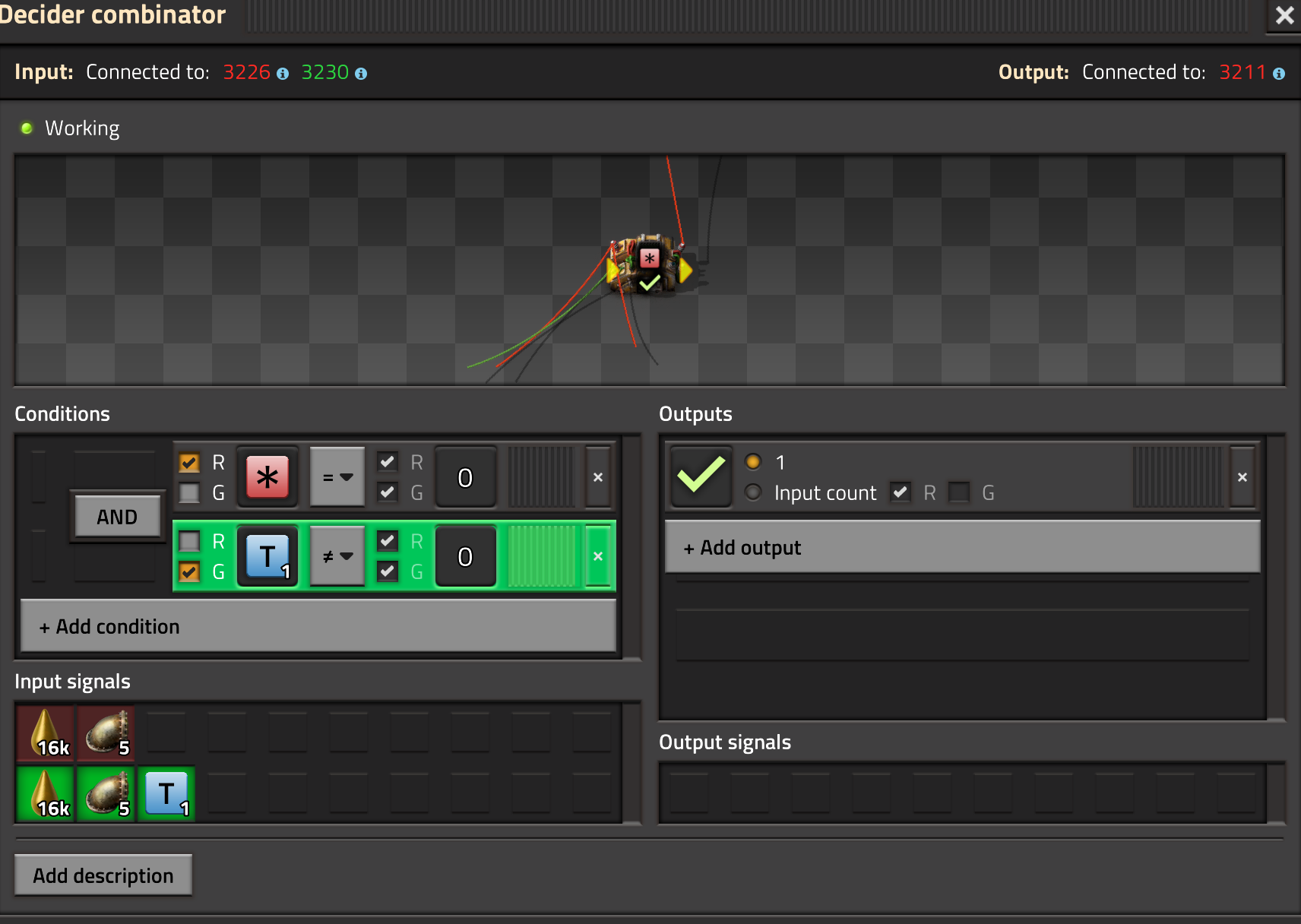Click green-network T signal in input signals

point(167,794)
